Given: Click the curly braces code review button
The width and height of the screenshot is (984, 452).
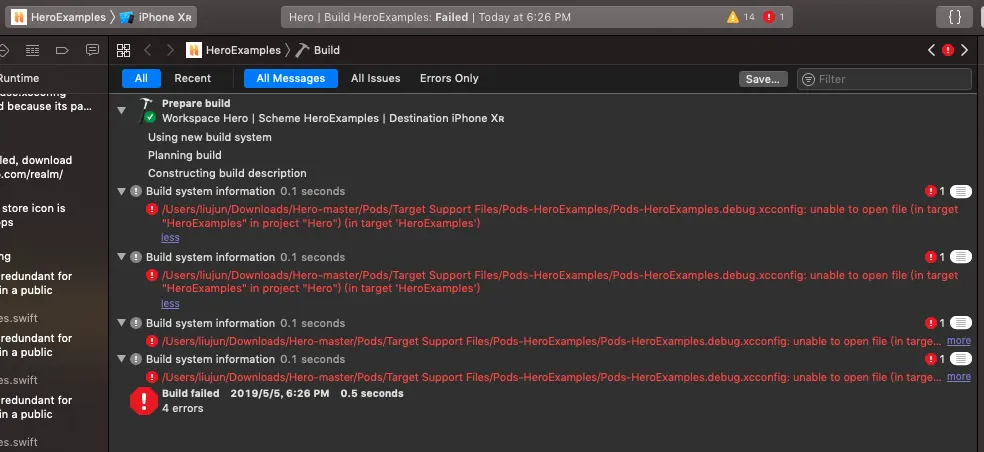Looking at the screenshot, I should click(955, 17).
